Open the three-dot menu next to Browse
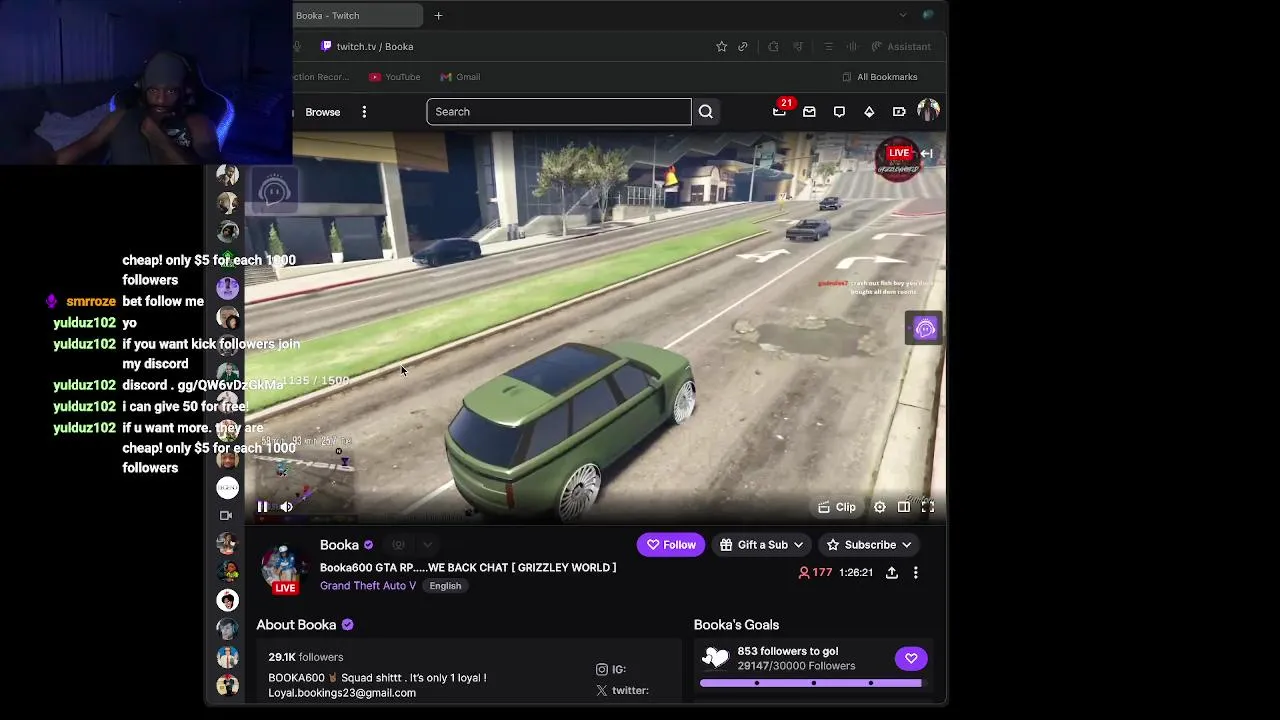Image resolution: width=1280 pixels, height=720 pixels. (364, 112)
